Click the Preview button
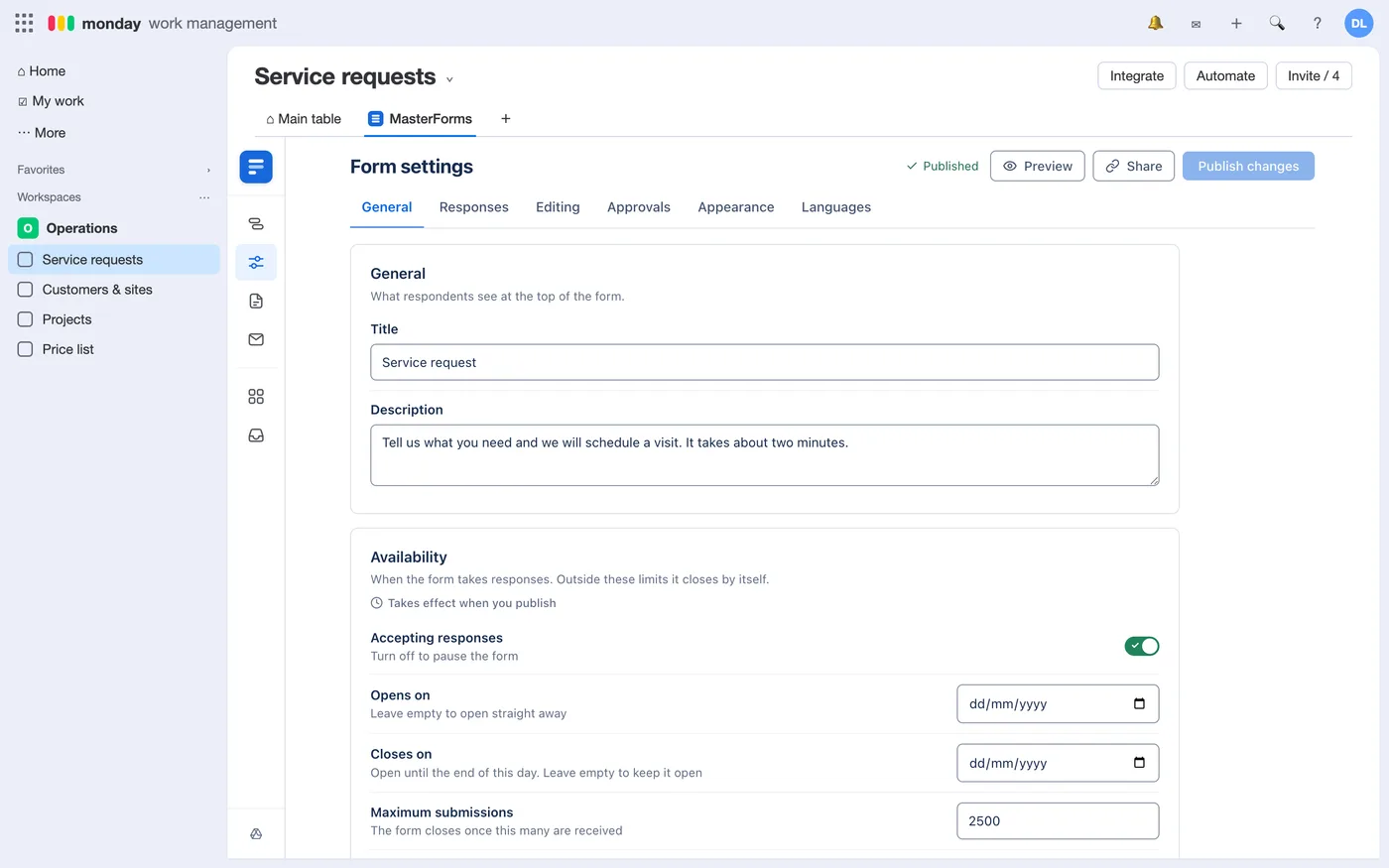This screenshot has height=868, width=1389. (1038, 166)
